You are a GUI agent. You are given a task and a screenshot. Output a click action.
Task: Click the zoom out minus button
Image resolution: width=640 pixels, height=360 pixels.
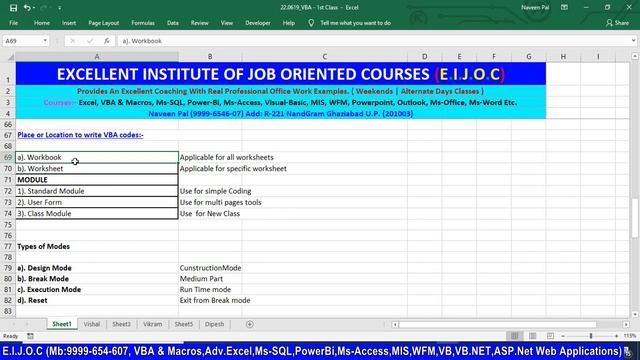[x=563, y=336]
